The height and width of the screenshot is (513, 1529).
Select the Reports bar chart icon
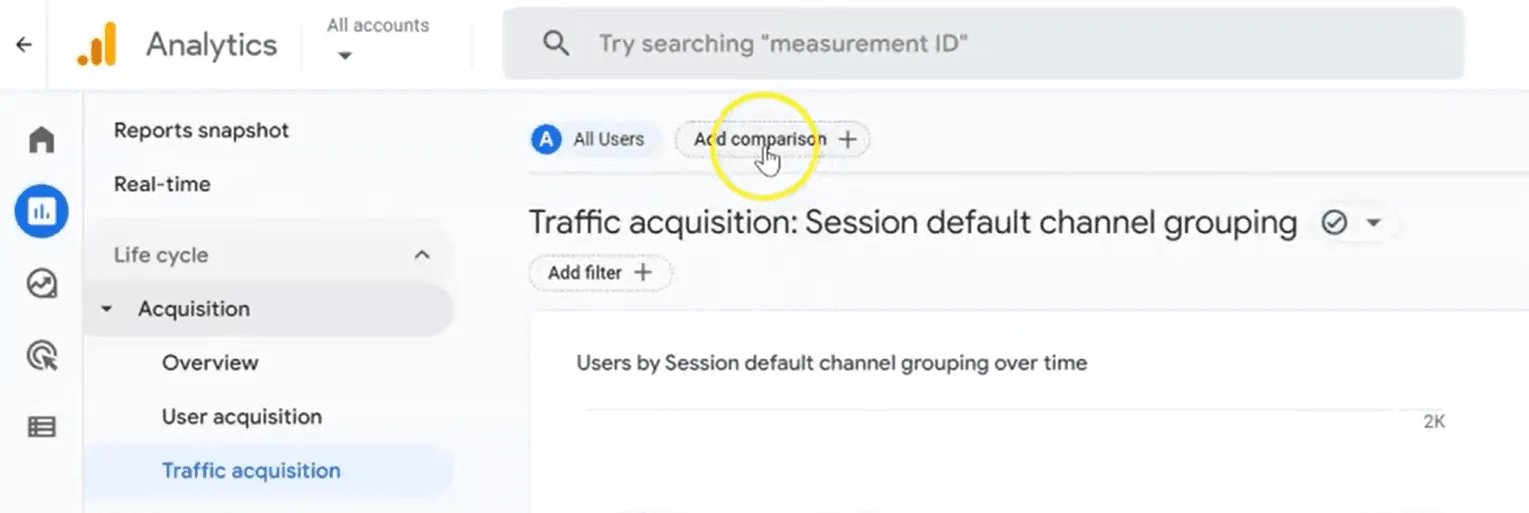(x=41, y=211)
